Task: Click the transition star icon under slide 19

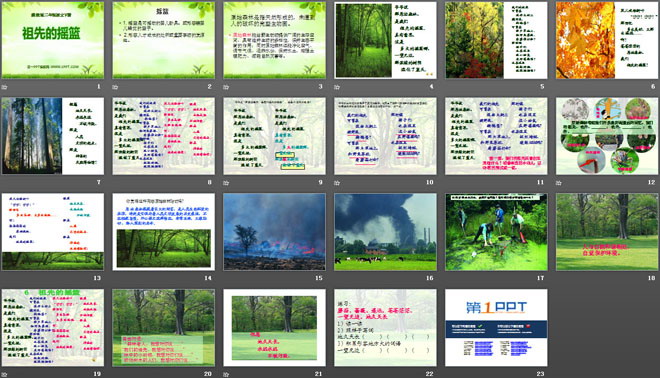Action: [x=5, y=374]
